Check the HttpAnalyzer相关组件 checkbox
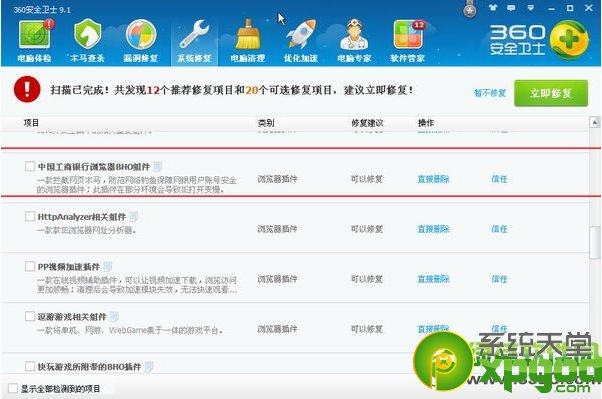 [x=30, y=216]
